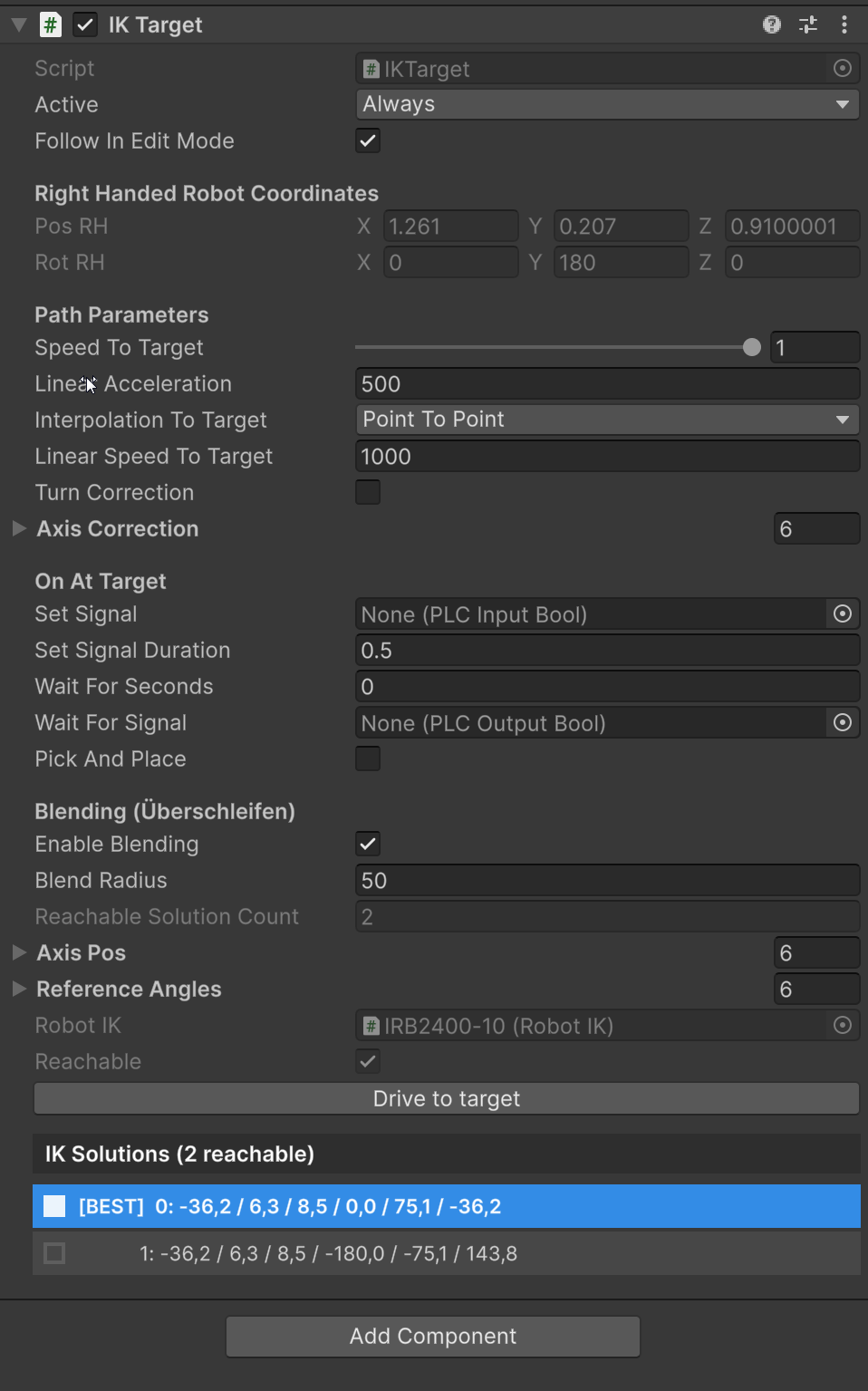The image size is (868, 1391).
Task: Open the Interpolation To Target dropdown
Action: coord(606,420)
